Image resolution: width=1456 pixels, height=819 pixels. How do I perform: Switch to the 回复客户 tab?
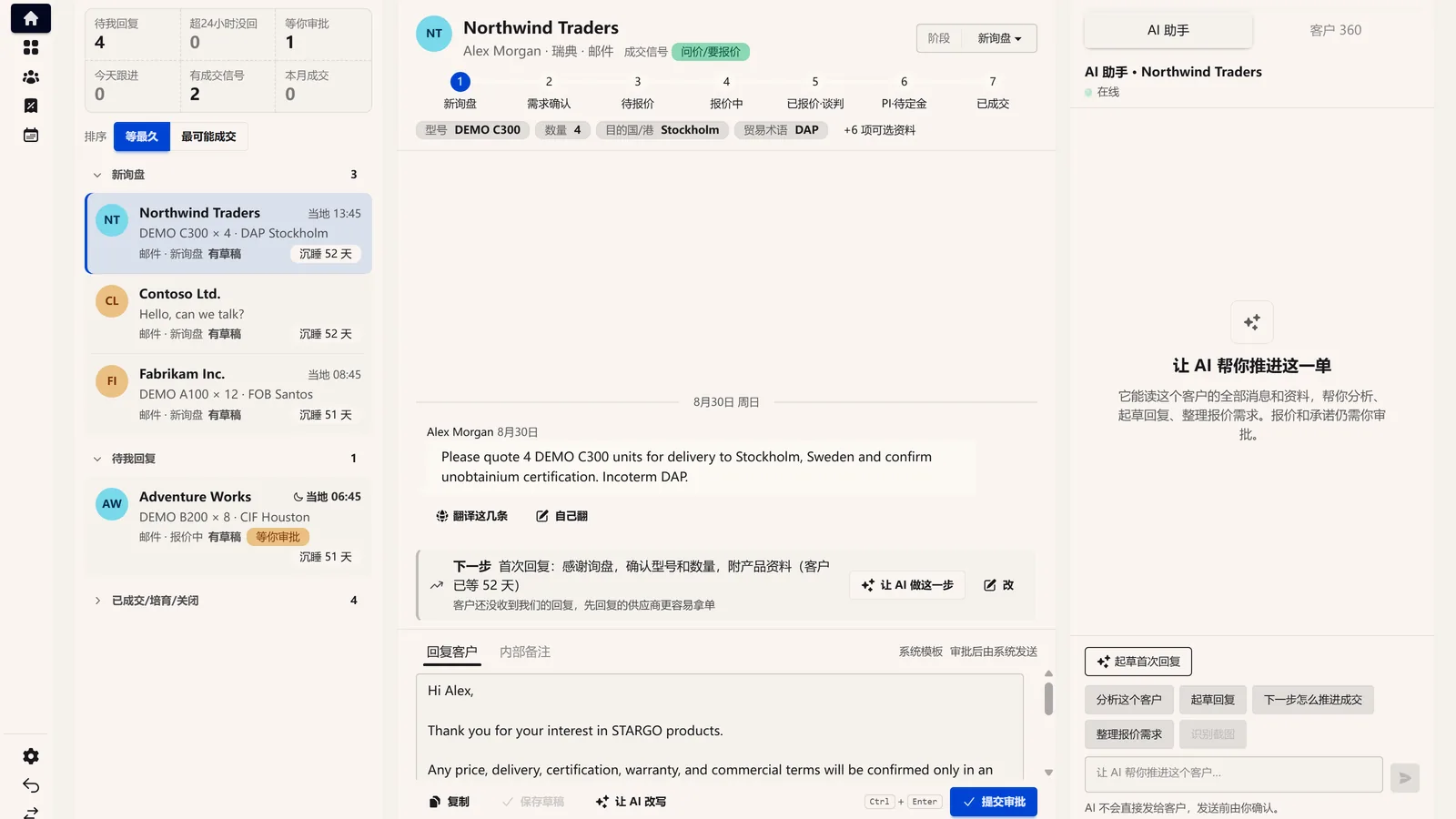452,652
